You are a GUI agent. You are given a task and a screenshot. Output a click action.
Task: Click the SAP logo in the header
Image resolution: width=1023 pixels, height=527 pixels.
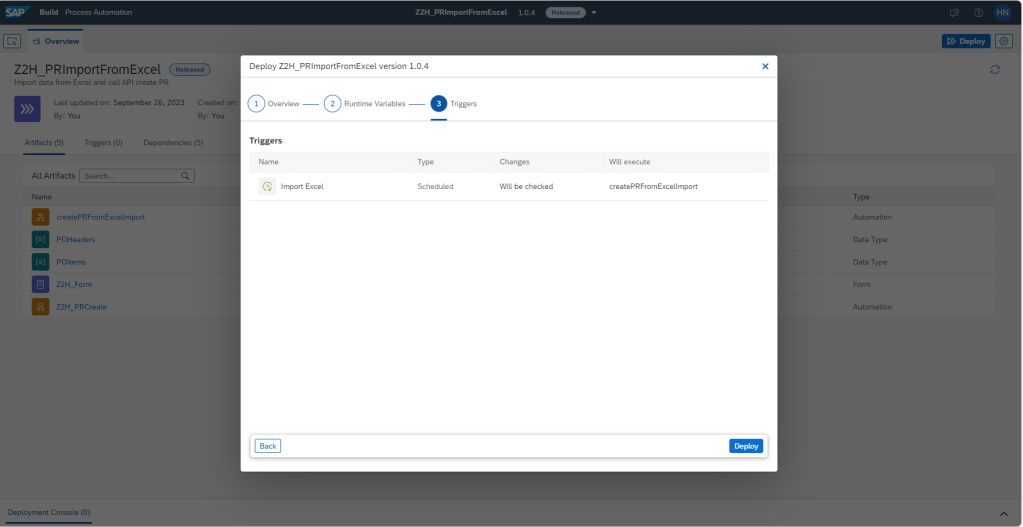17,12
